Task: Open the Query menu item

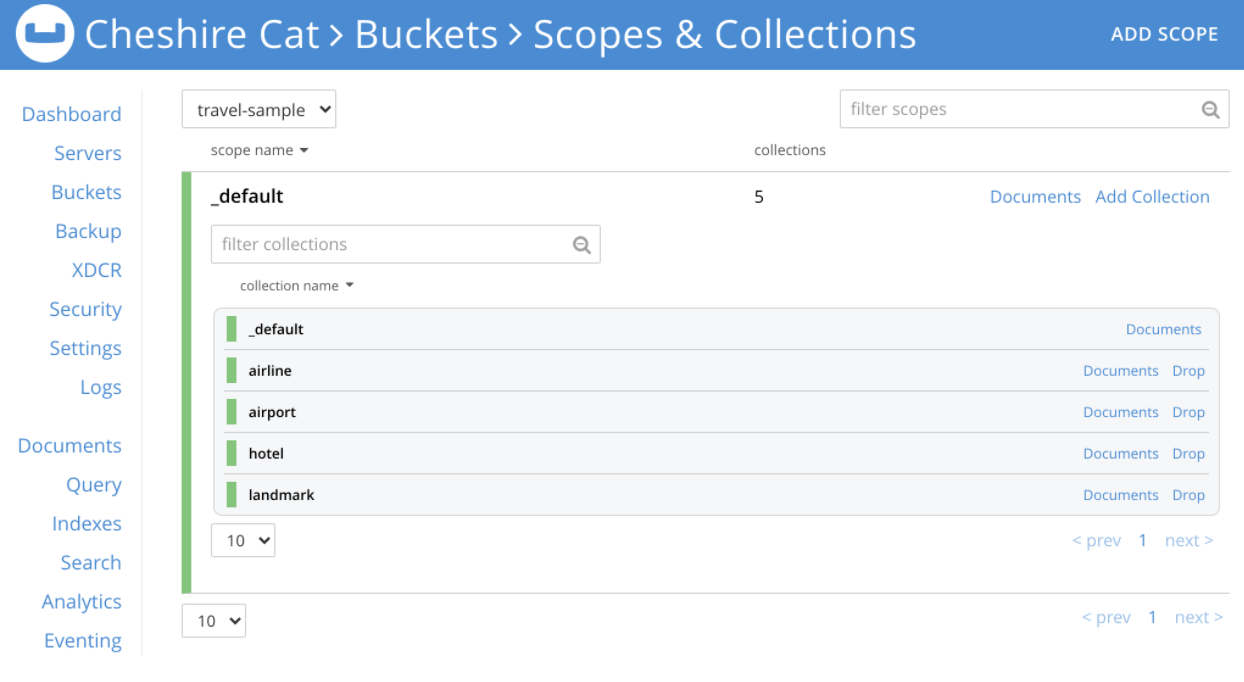Action: (94, 485)
